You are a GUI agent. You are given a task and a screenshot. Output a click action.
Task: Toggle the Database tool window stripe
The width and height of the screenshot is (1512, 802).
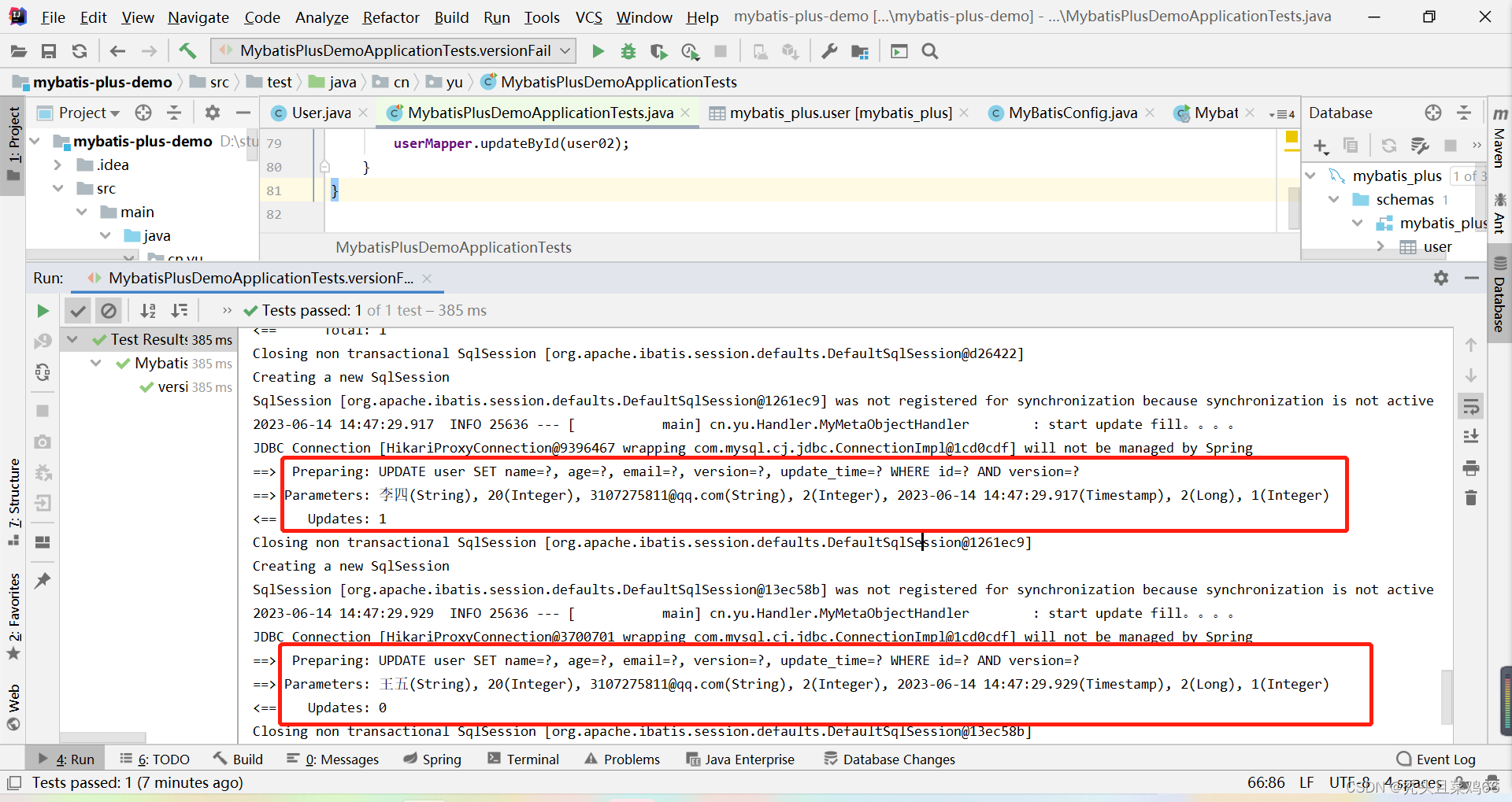pyautogui.click(x=1499, y=295)
